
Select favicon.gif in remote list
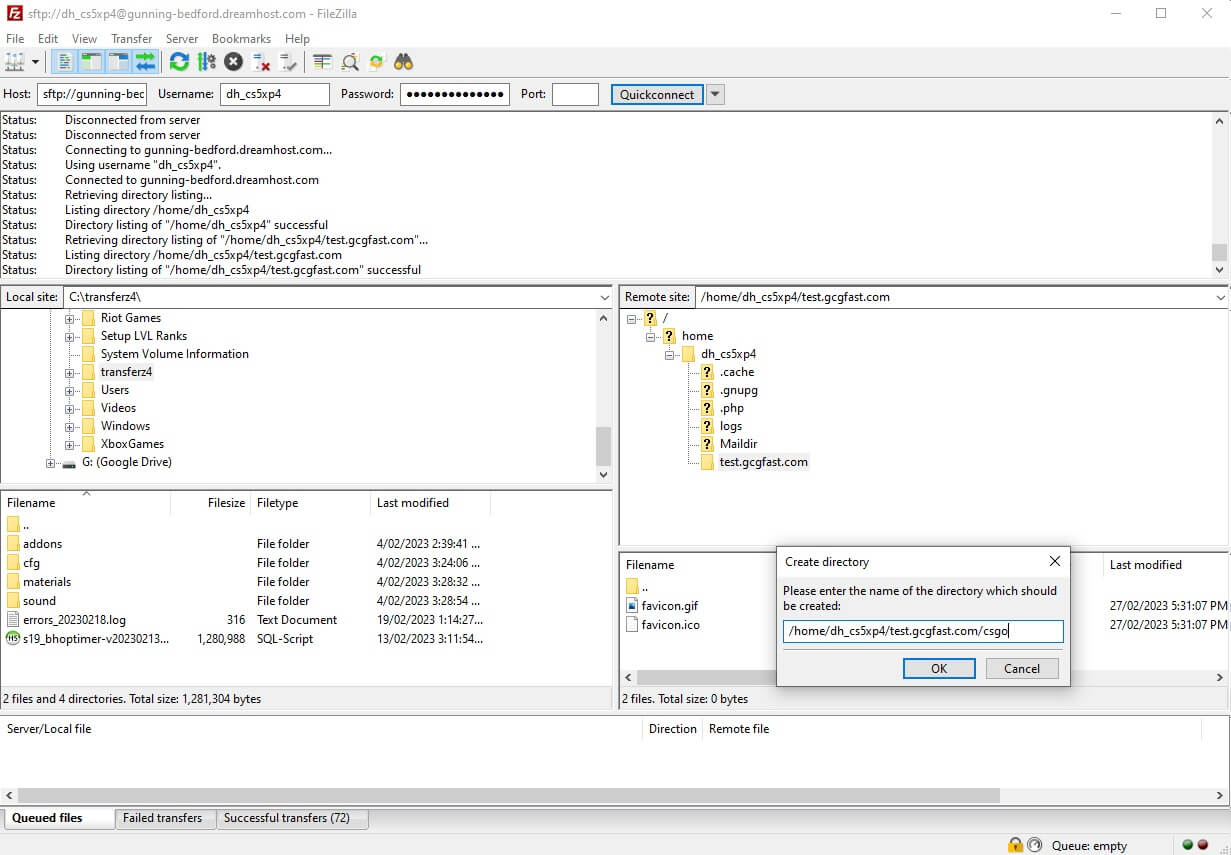(670, 606)
